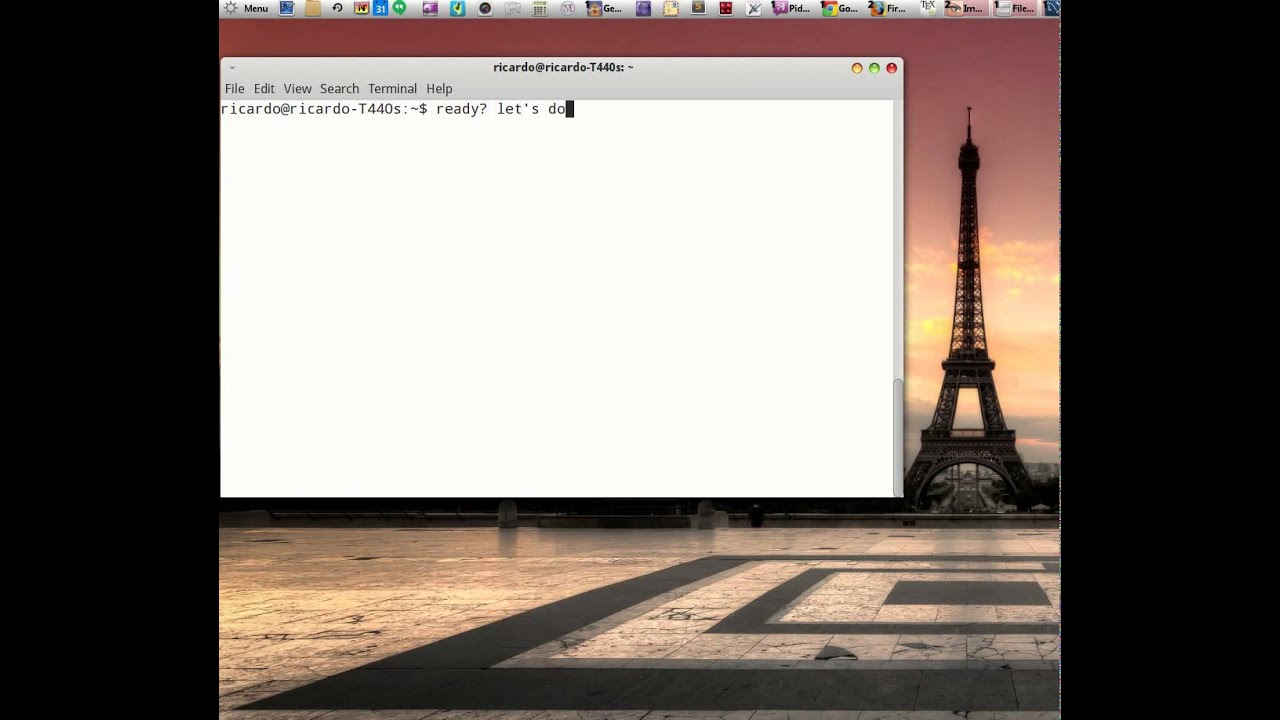
Task: Open the Edit menu in terminal
Action: pos(264,89)
